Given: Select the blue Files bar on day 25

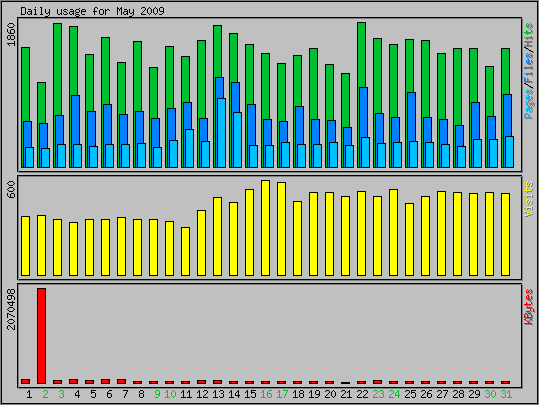Looking at the screenshot, I should pyautogui.click(x=411, y=117).
